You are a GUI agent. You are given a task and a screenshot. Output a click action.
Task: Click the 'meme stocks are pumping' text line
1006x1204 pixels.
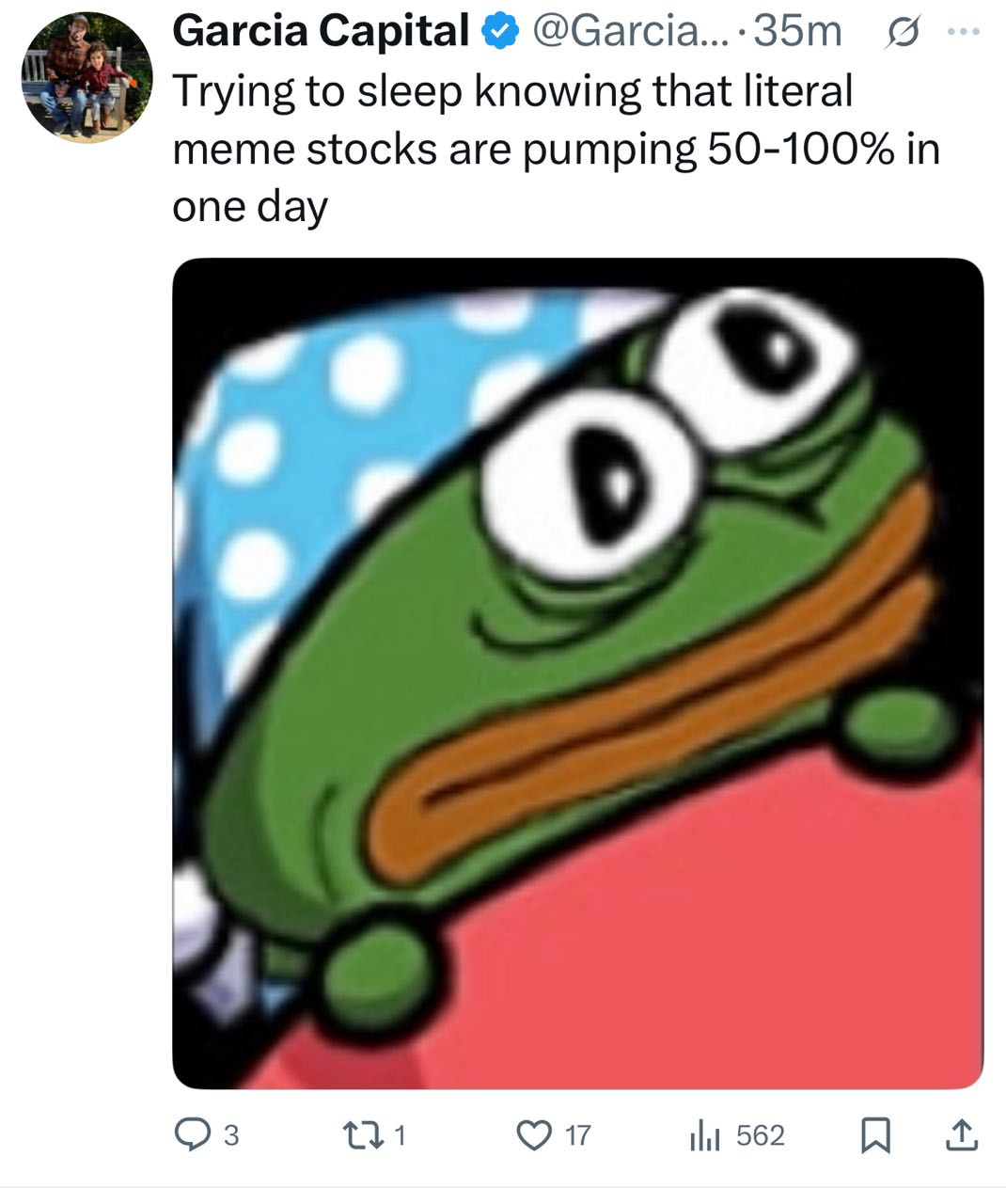[434, 150]
